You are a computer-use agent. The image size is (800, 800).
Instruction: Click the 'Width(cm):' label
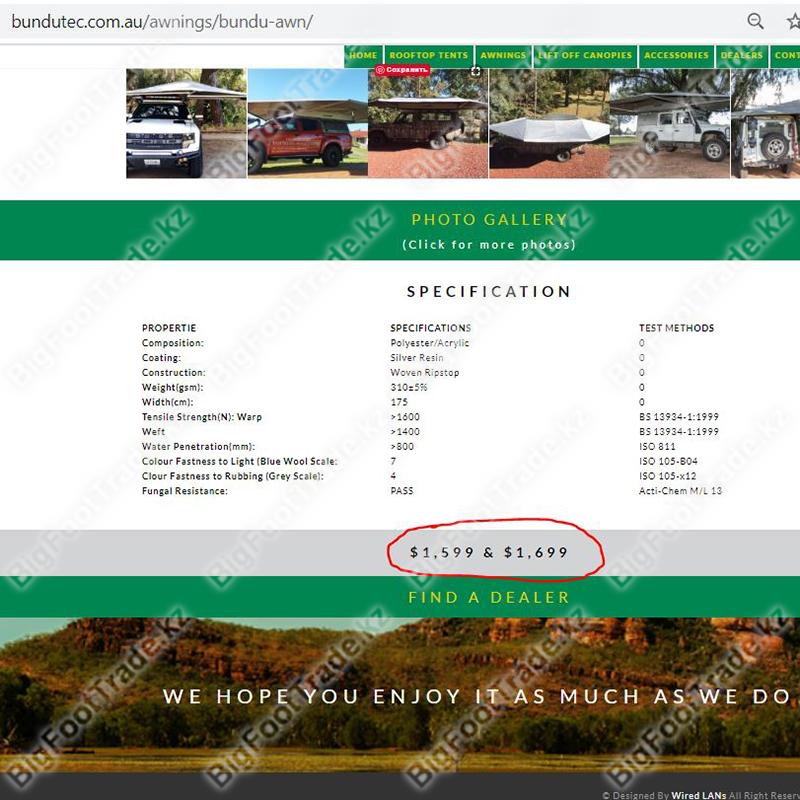pyautogui.click(x=167, y=402)
